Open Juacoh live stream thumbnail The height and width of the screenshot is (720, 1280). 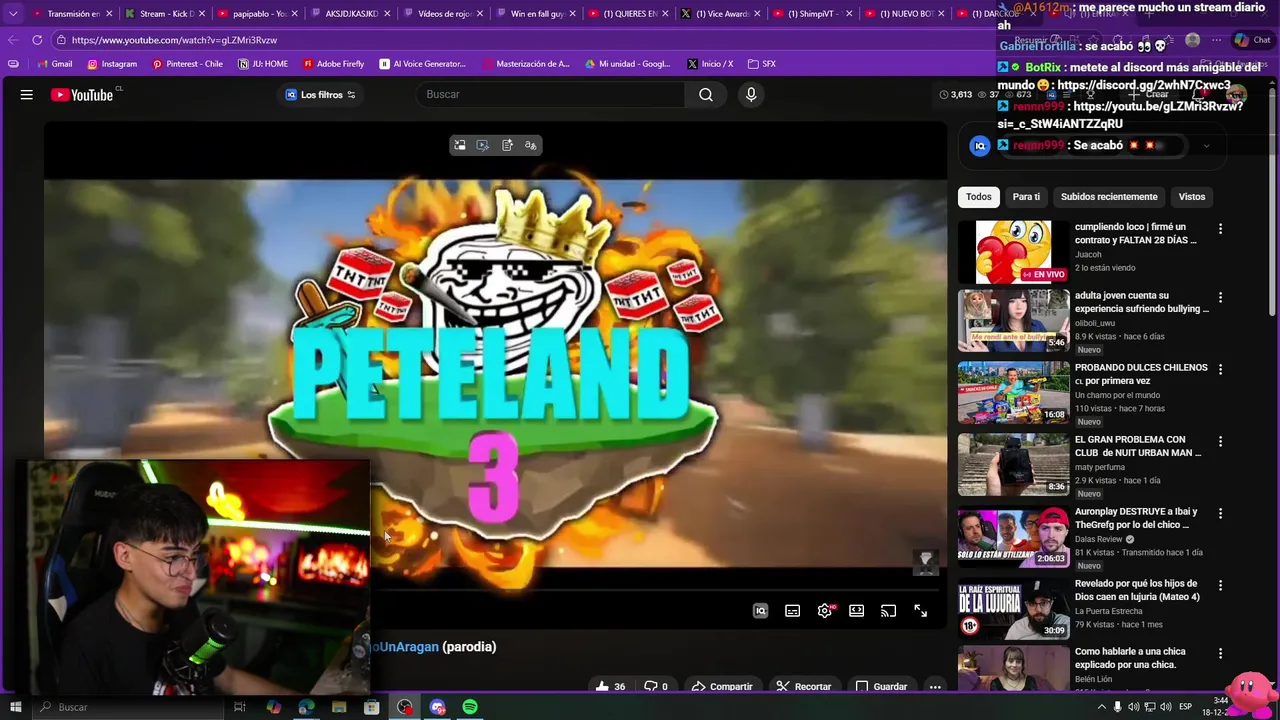pos(1013,252)
